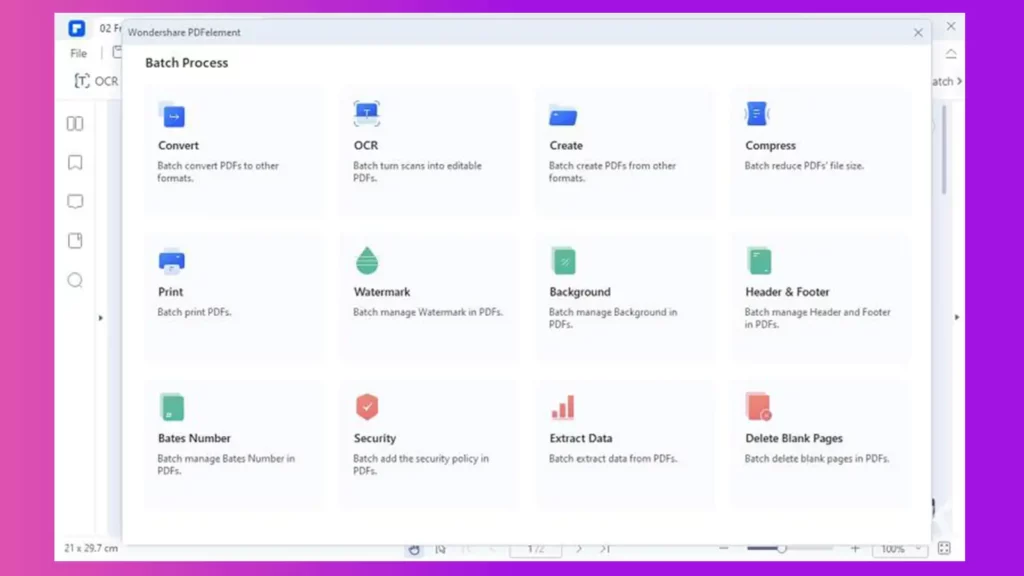Click the Create title text
The width and height of the screenshot is (1024, 576).
click(x=566, y=146)
